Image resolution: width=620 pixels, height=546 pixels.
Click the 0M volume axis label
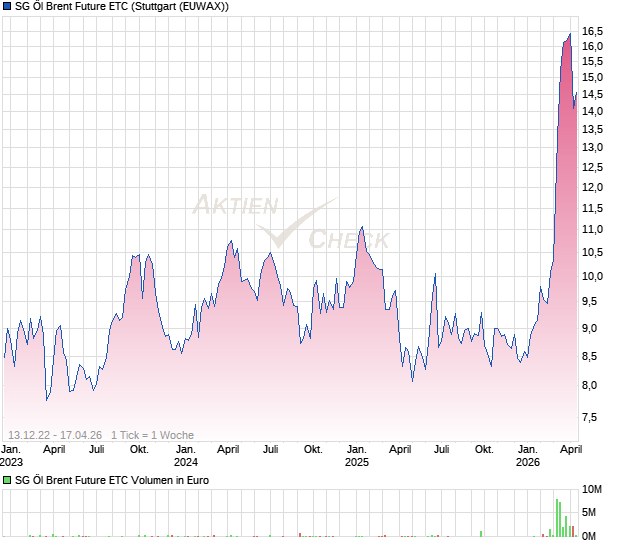point(591,536)
